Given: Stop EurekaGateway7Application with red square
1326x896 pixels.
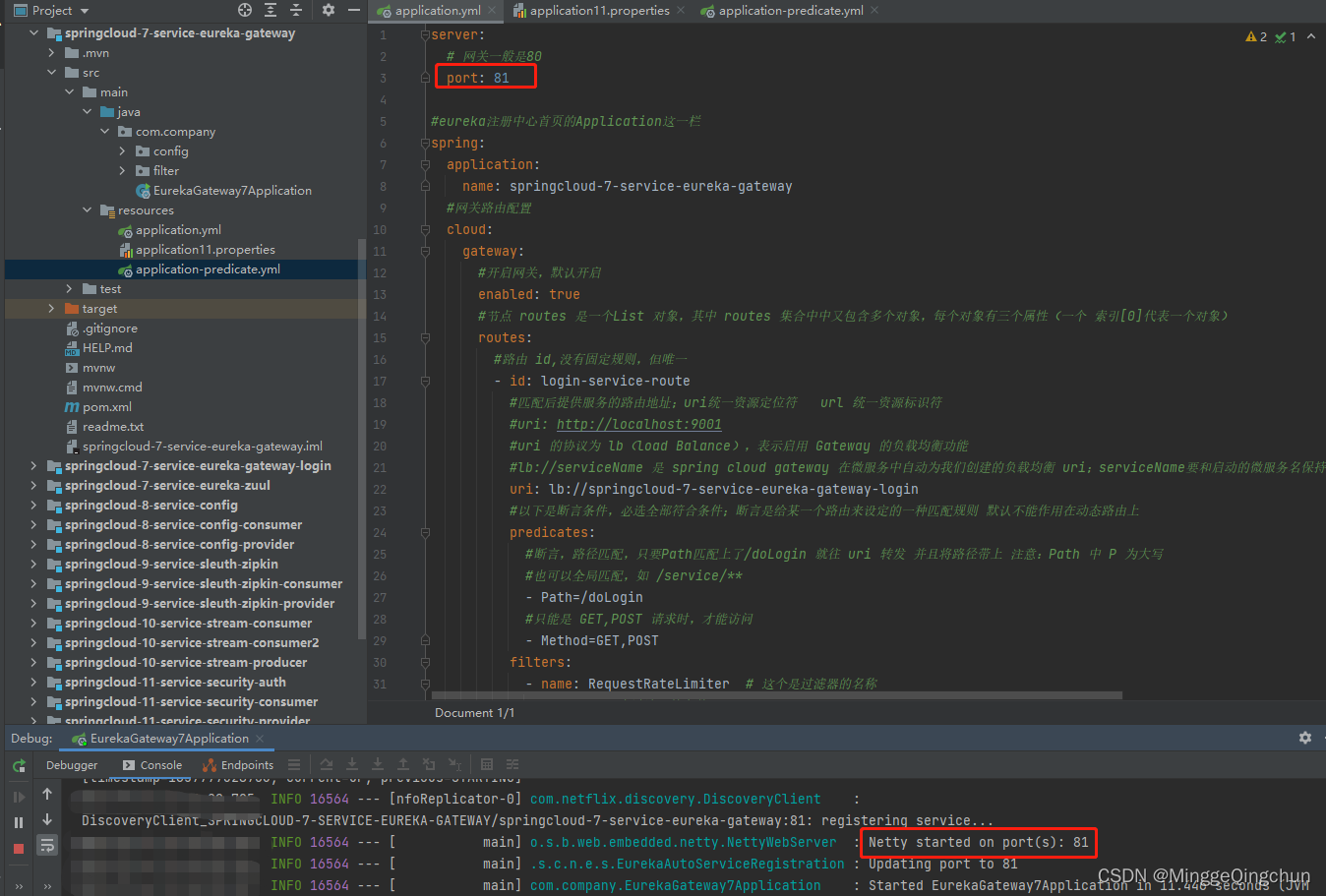Looking at the screenshot, I should click(x=19, y=848).
